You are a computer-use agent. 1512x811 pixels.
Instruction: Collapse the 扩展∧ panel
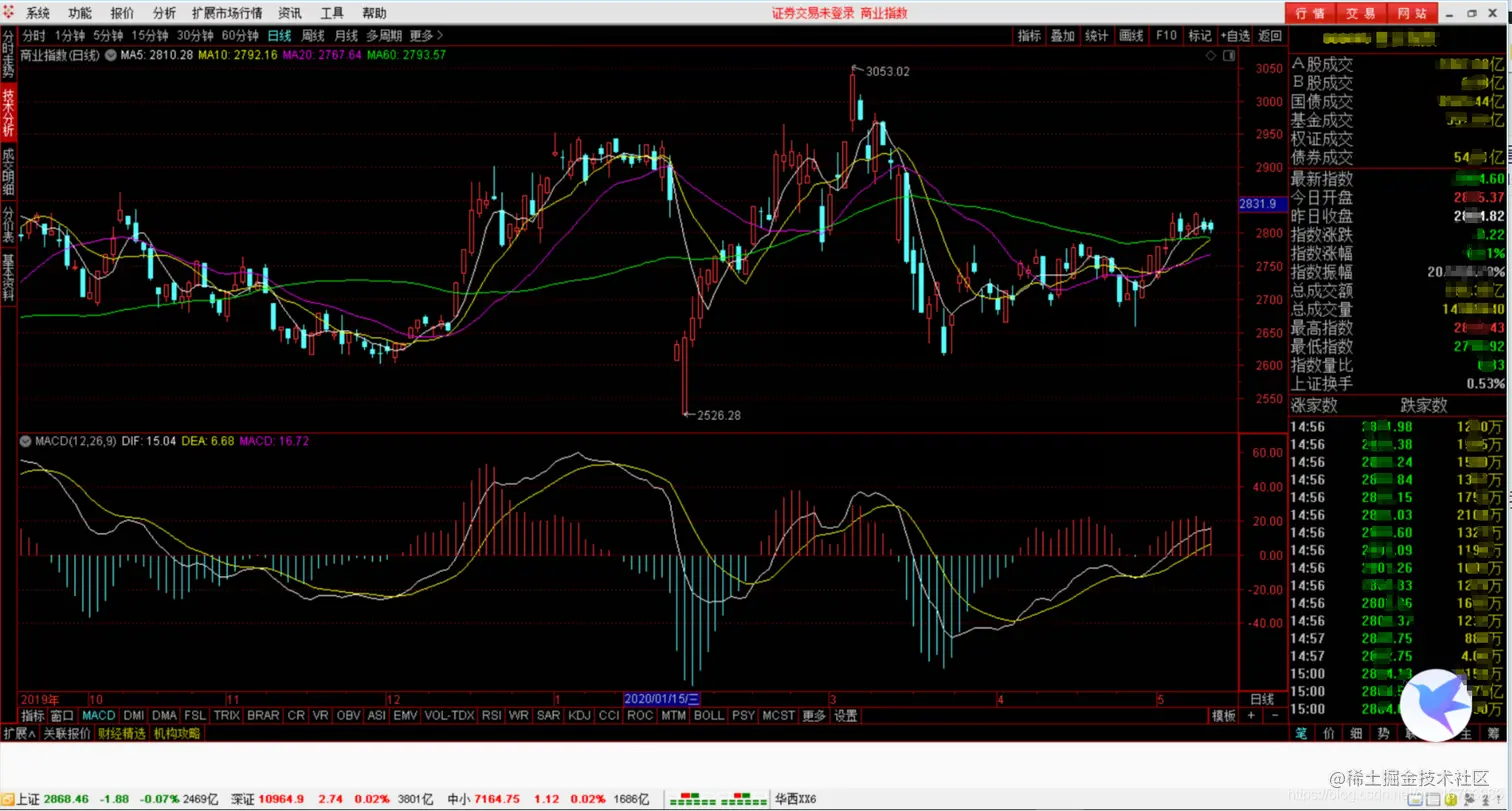[19, 733]
